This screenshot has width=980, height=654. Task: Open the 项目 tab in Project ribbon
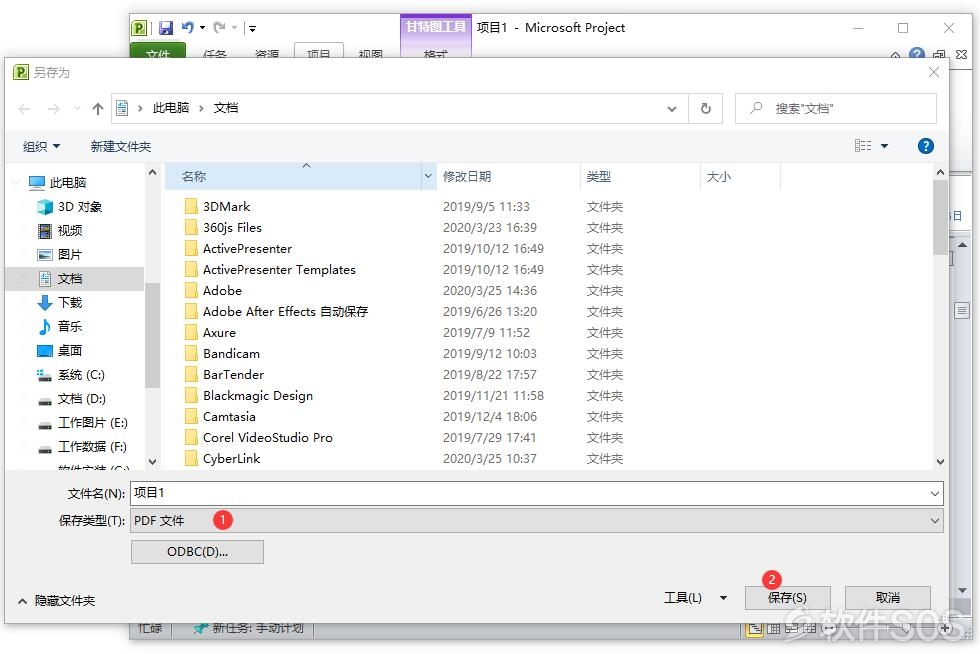click(x=318, y=51)
